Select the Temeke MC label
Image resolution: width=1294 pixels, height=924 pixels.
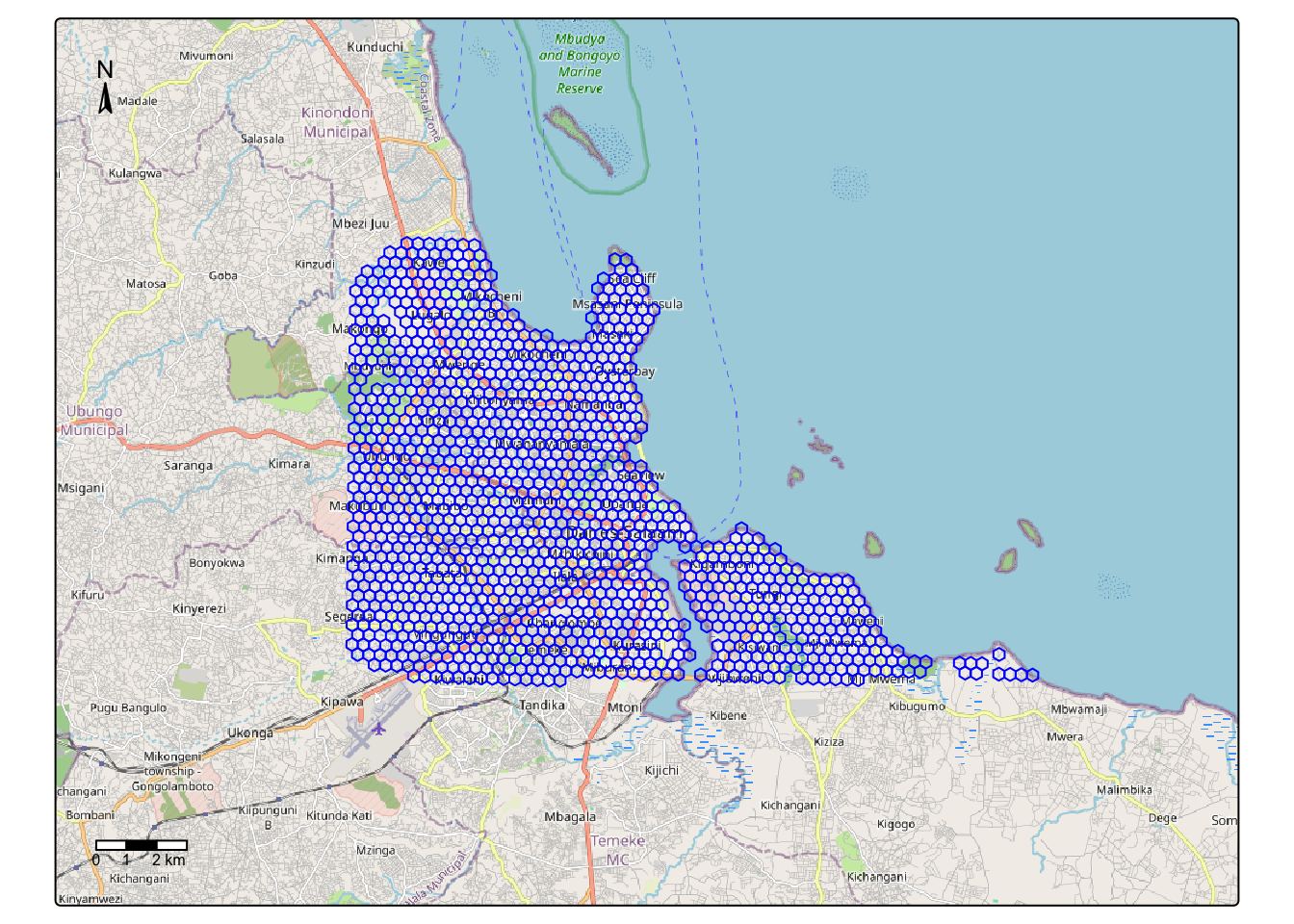click(617, 850)
